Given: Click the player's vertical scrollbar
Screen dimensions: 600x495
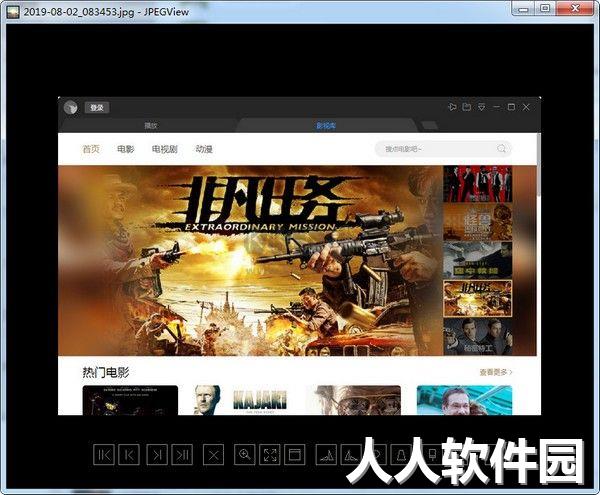Looking at the screenshot, I should [539, 164].
